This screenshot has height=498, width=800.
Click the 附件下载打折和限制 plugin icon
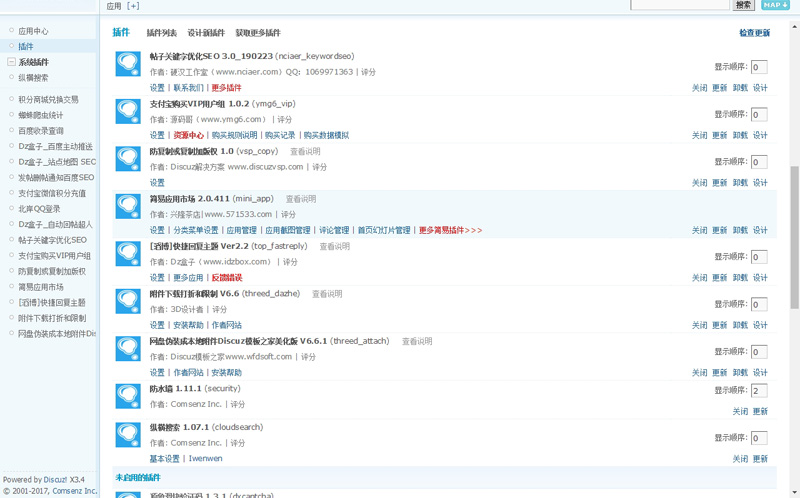128,301
